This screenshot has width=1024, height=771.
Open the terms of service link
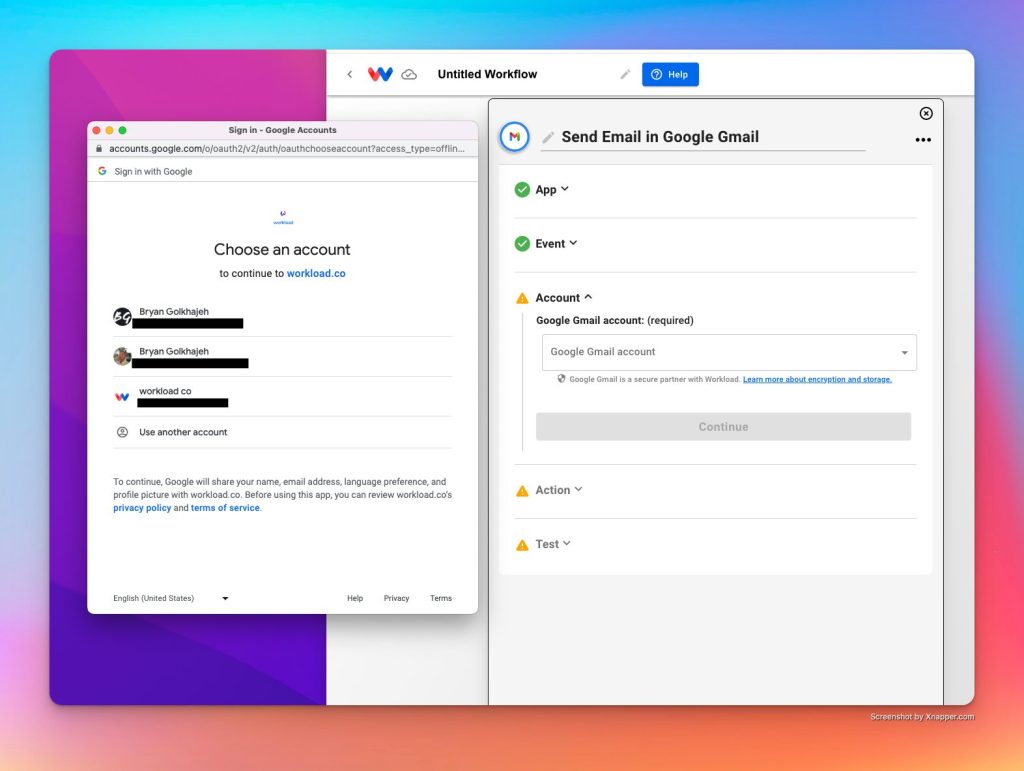225,508
